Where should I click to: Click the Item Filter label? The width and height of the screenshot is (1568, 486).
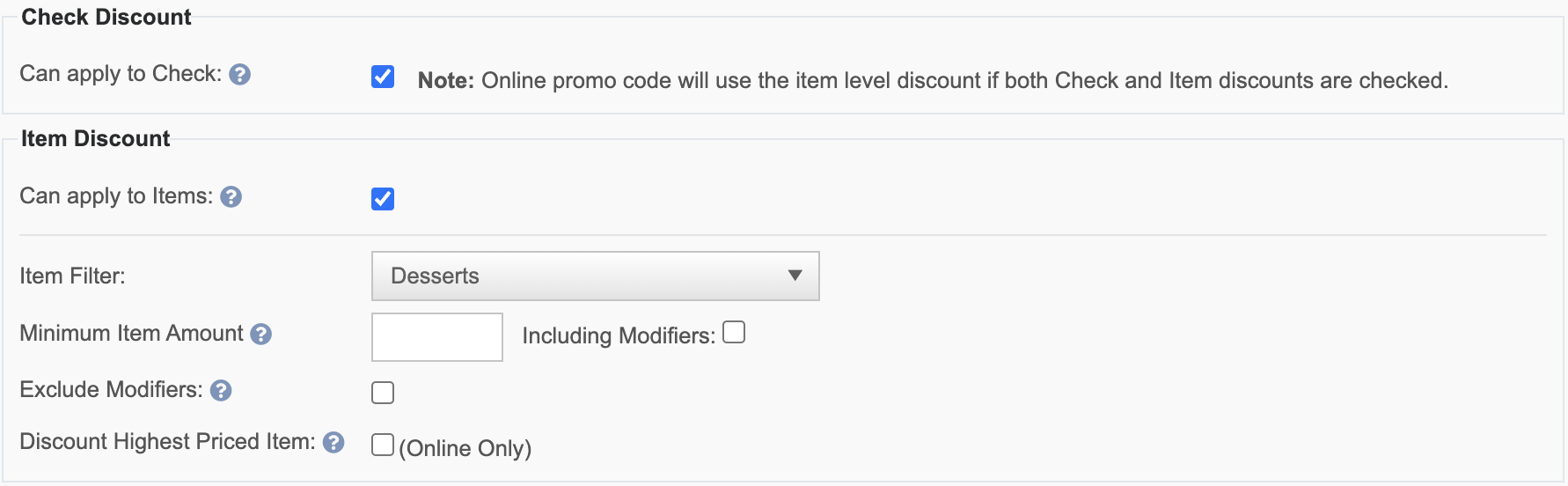click(72, 276)
